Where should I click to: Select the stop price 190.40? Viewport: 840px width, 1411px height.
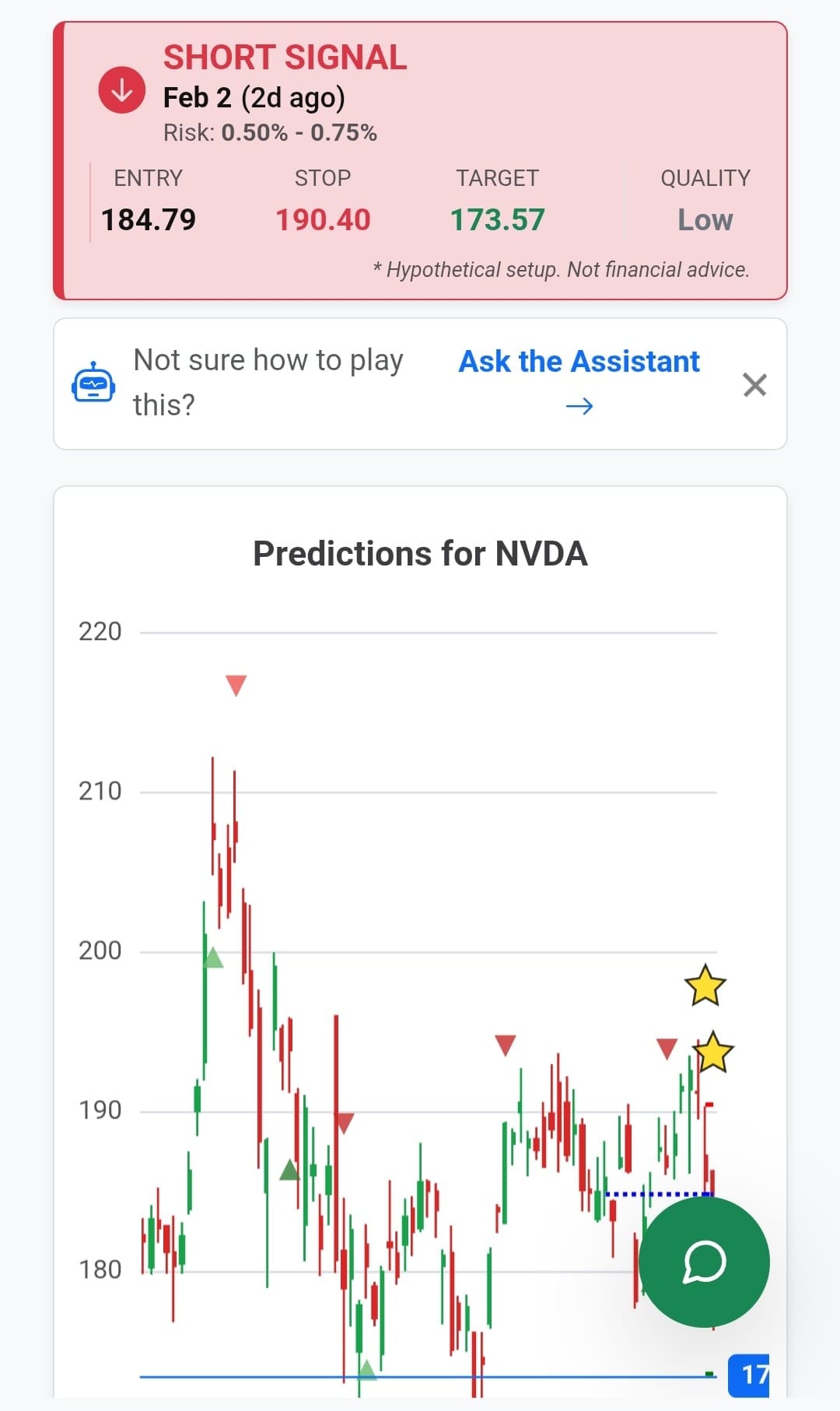[x=323, y=220]
